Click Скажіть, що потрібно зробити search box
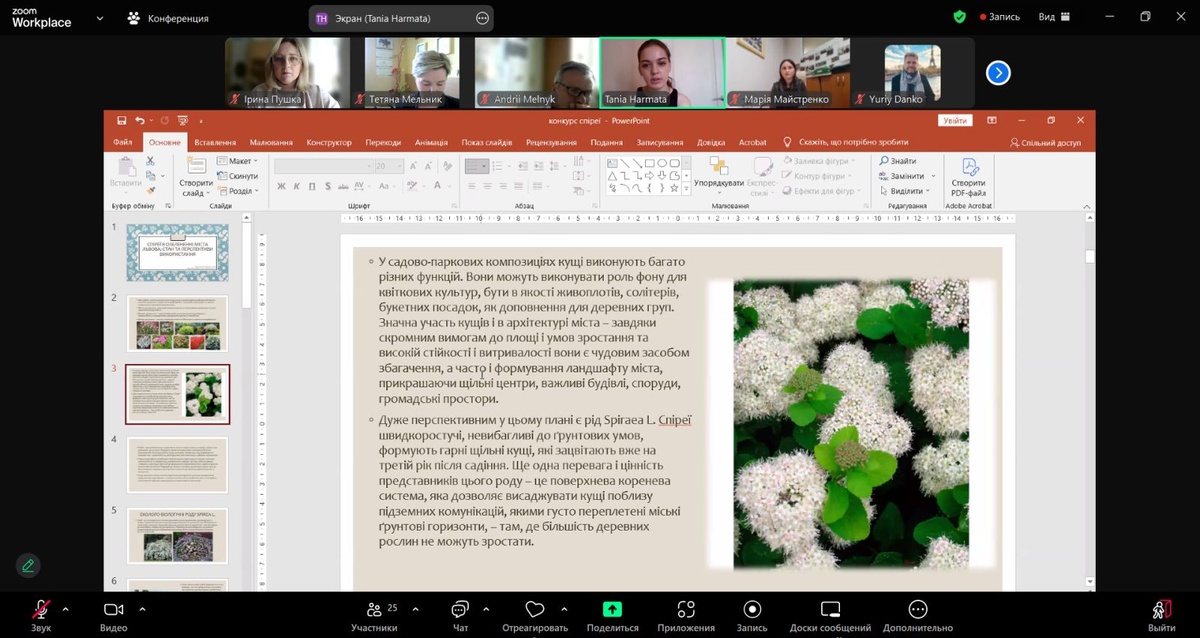 pos(845,142)
